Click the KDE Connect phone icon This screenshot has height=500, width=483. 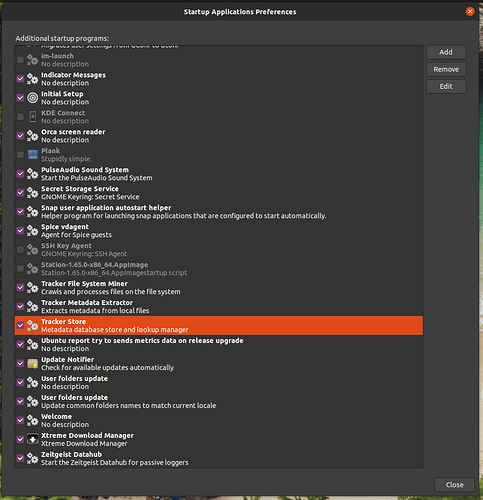(x=32, y=117)
